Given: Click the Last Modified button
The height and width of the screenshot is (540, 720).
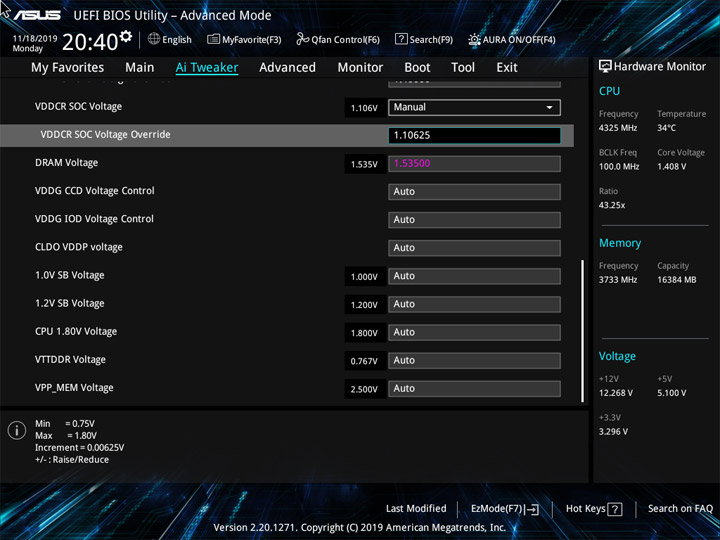Looking at the screenshot, I should (x=416, y=508).
